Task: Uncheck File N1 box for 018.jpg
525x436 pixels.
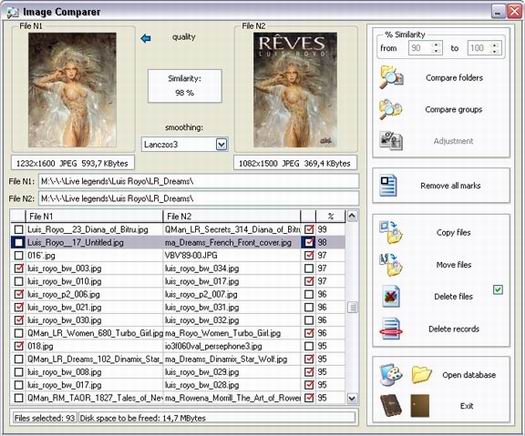Action: pos(19,346)
